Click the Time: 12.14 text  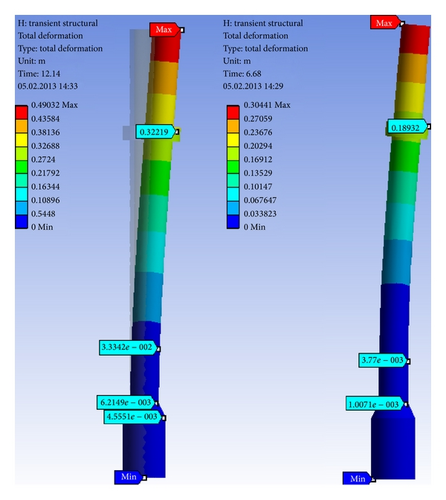tap(39, 74)
